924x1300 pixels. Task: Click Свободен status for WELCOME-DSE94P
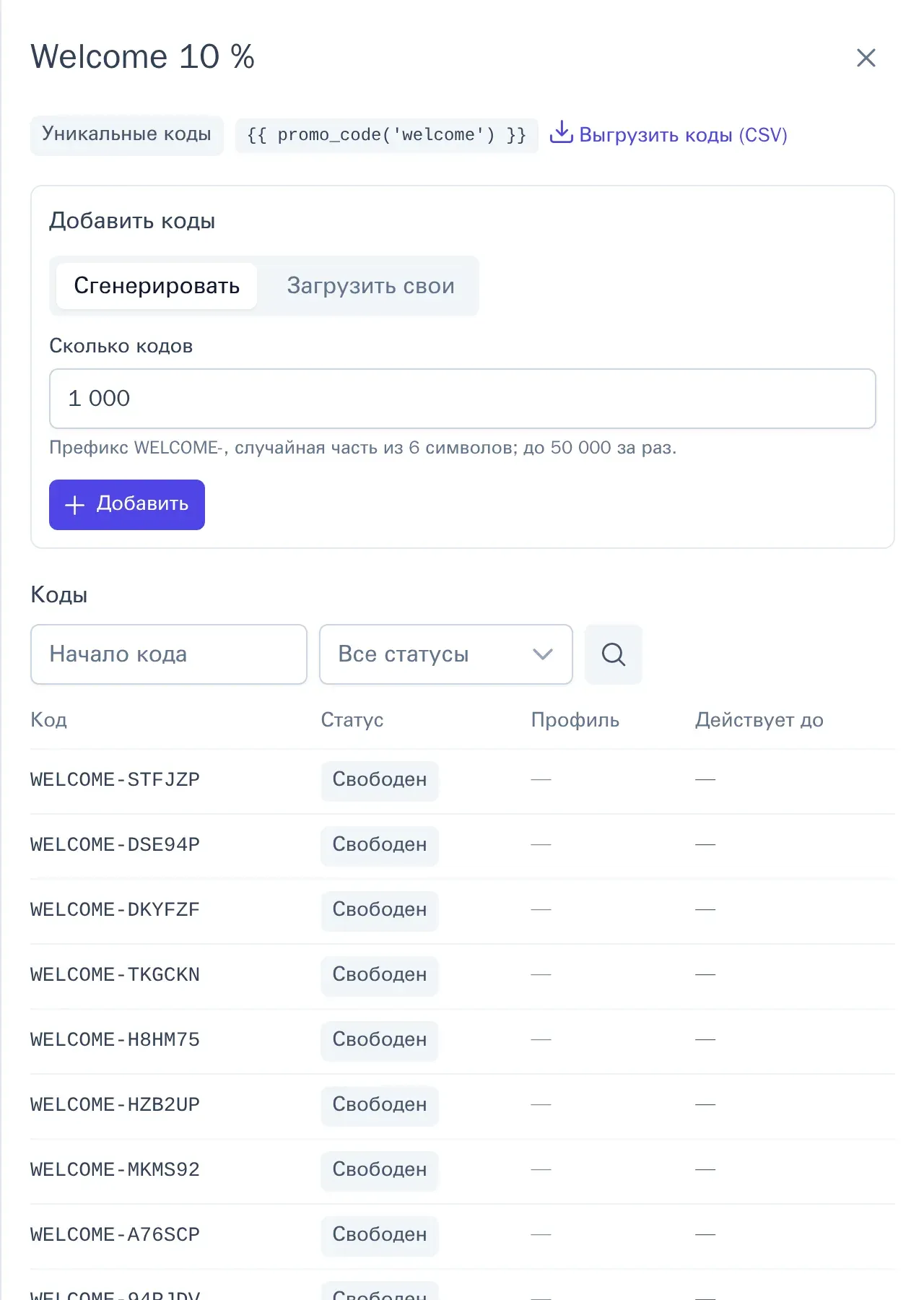(380, 845)
